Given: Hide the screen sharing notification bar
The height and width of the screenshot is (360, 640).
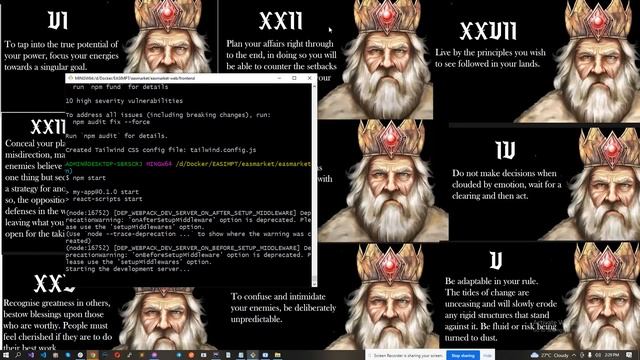Looking at the screenshot, I should point(487,356).
